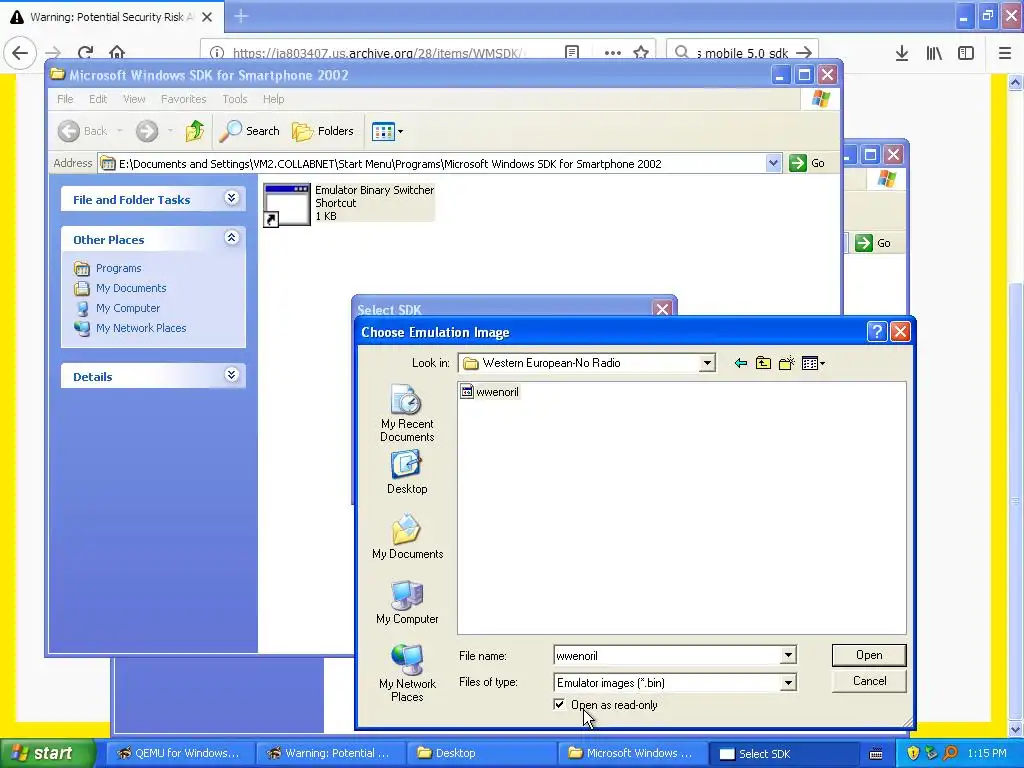Open My Network Places in places bar
Image resolution: width=1024 pixels, height=768 pixels.
407,673
